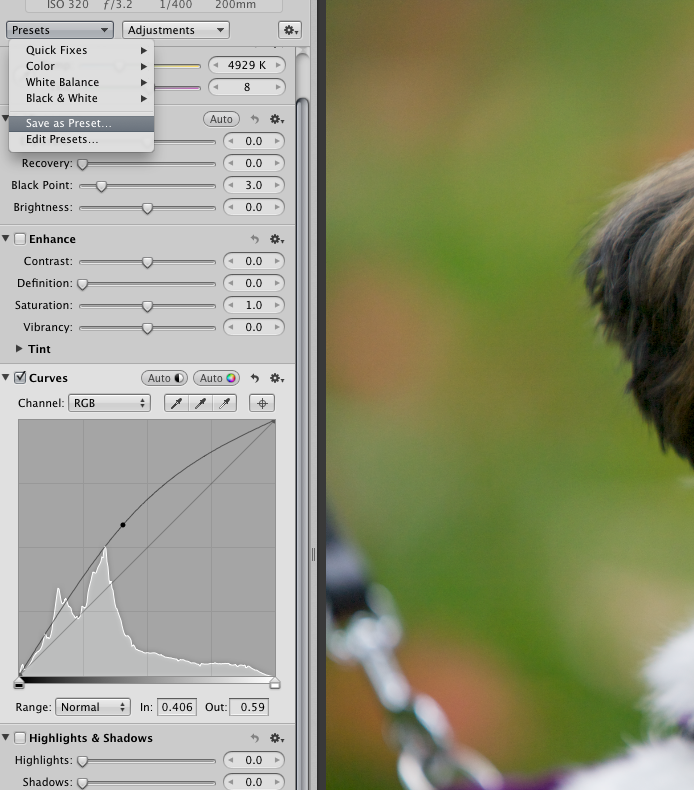Screen dimensions: 694x790
Task: Open the Adjustments dropdown button
Action: click(175, 30)
